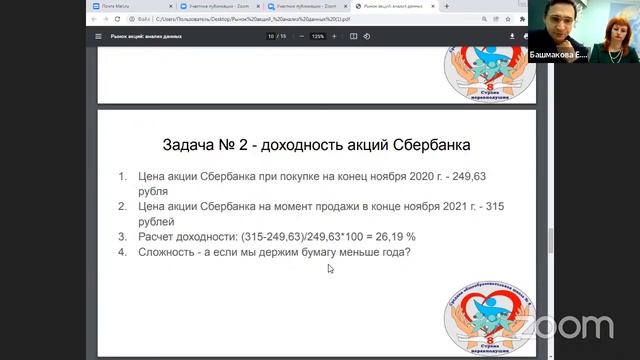
Task: Open the PDF sidebar menu icon
Action: click(x=98, y=36)
